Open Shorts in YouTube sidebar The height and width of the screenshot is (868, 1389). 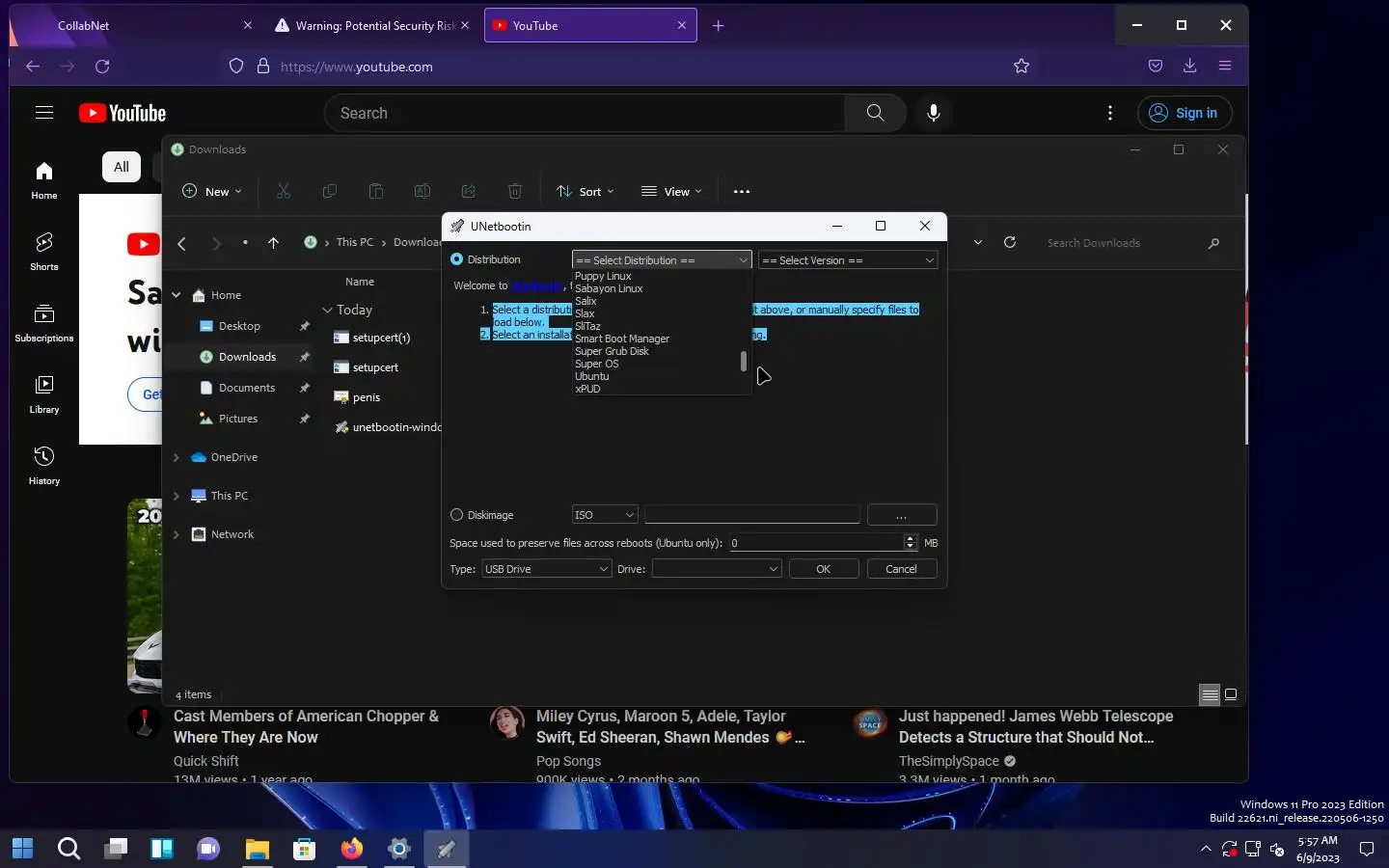pyautogui.click(x=44, y=252)
